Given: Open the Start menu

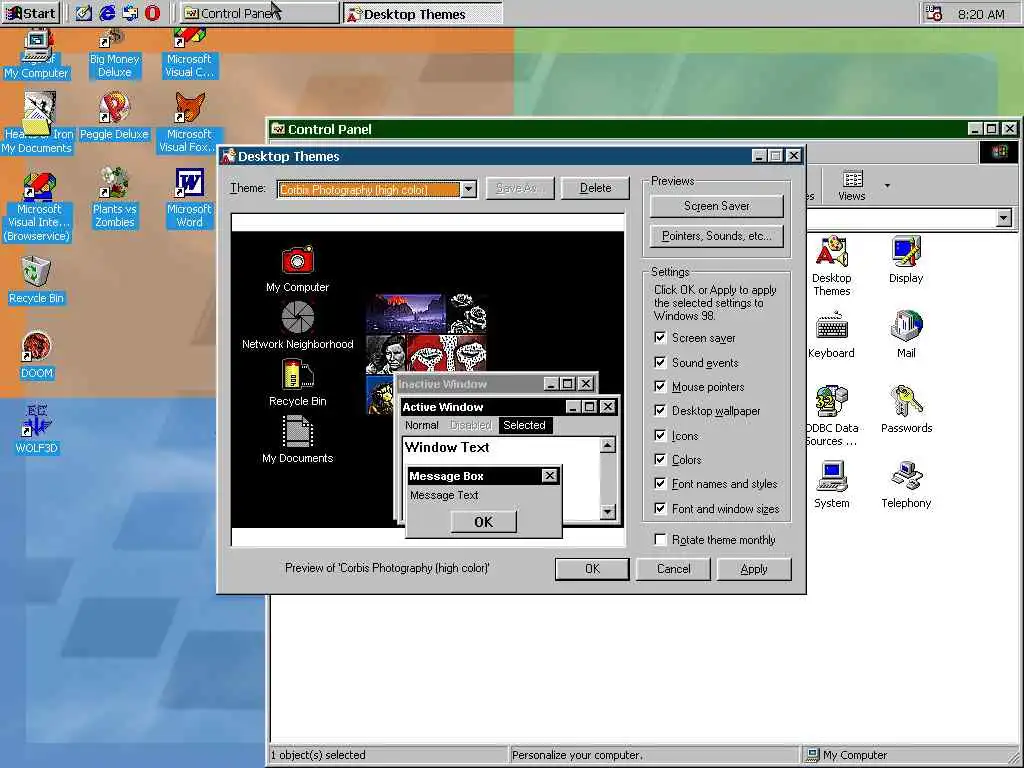Looking at the screenshot, I should 31,13.
